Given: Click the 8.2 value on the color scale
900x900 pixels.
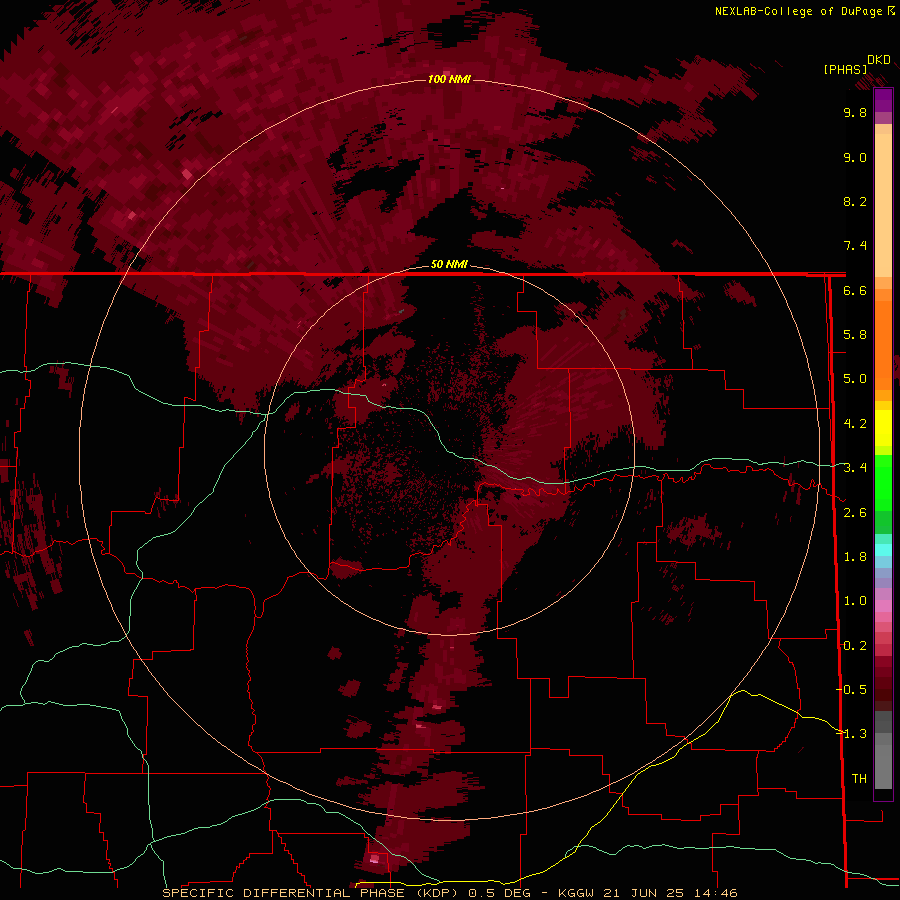Looking at the screenshot, I should pos(855,201).
